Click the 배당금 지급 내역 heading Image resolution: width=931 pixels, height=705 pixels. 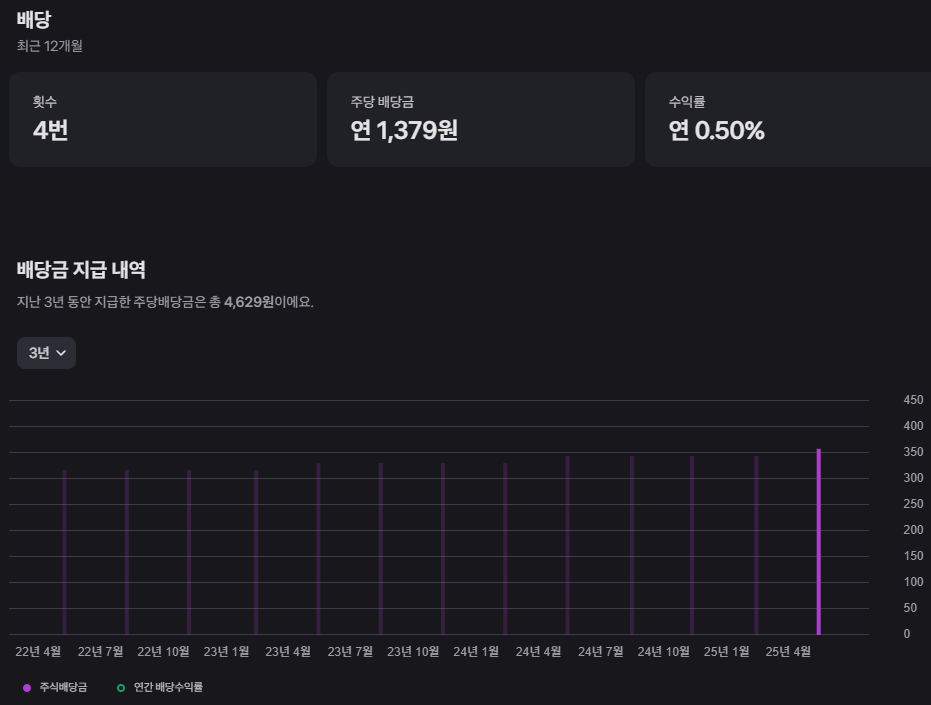(x=81, y=270)
